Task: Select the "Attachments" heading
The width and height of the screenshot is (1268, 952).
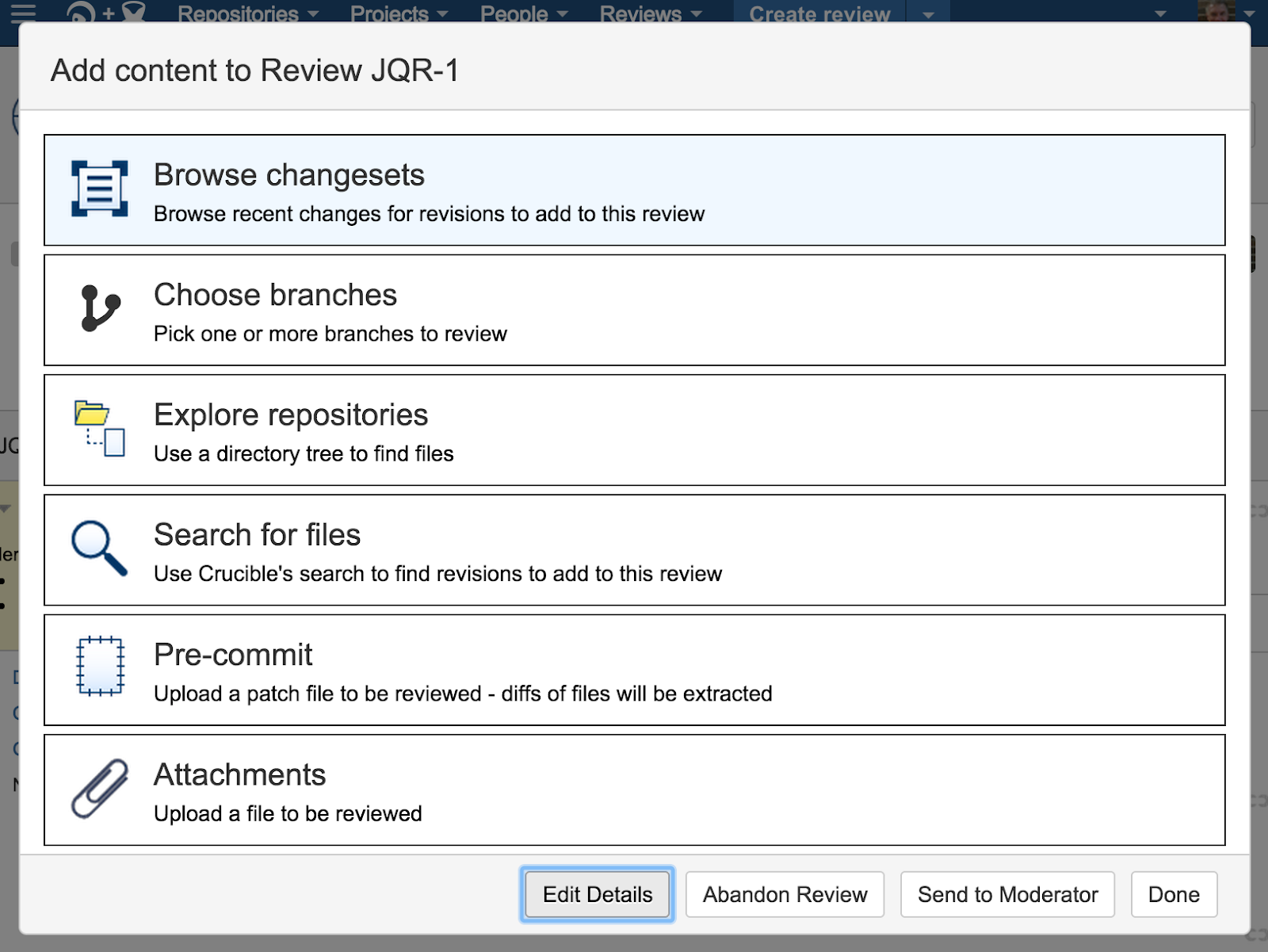Action: pos(240,774)
